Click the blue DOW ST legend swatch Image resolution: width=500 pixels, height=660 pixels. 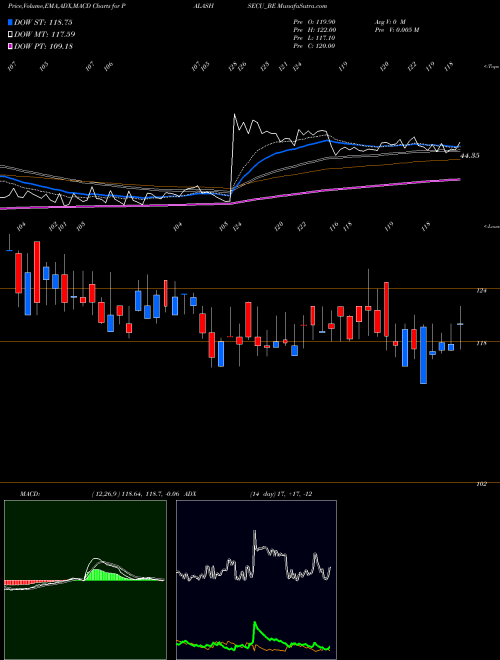coord(10,22)
